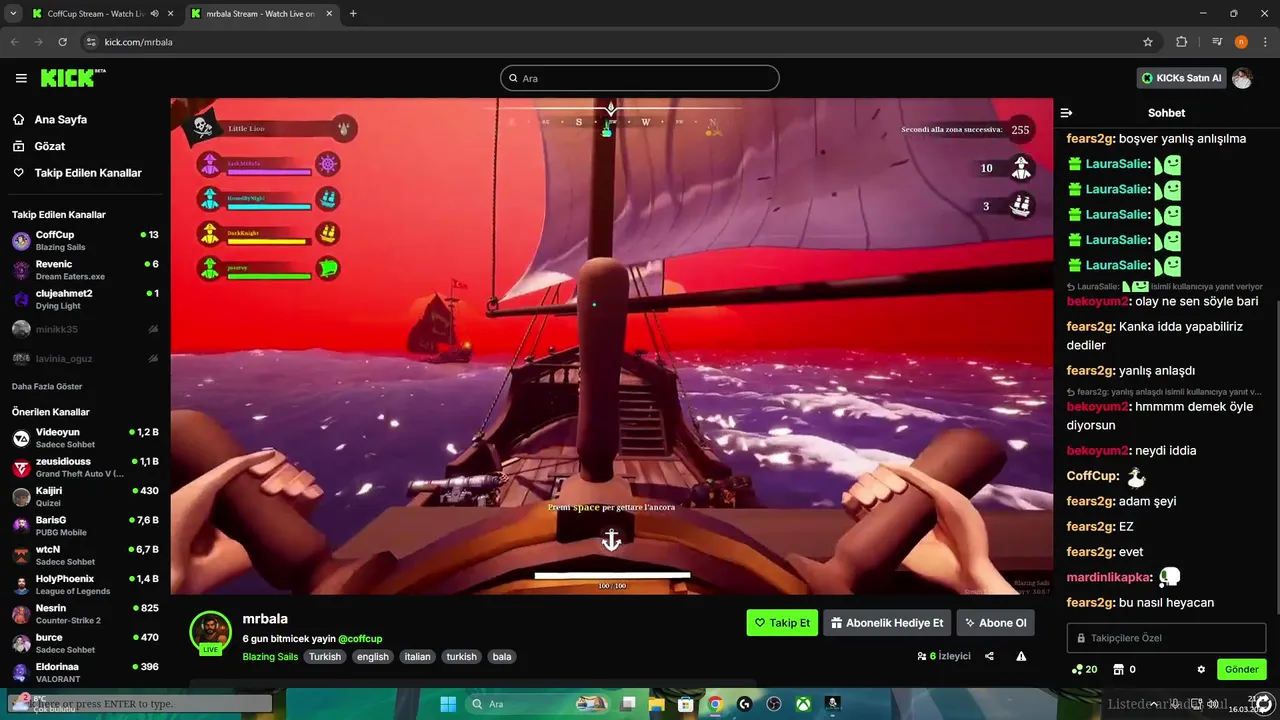This screenshot has width=1280, height=720.
Task: Open Gözat browse page
Action: [x=50, y=146]
